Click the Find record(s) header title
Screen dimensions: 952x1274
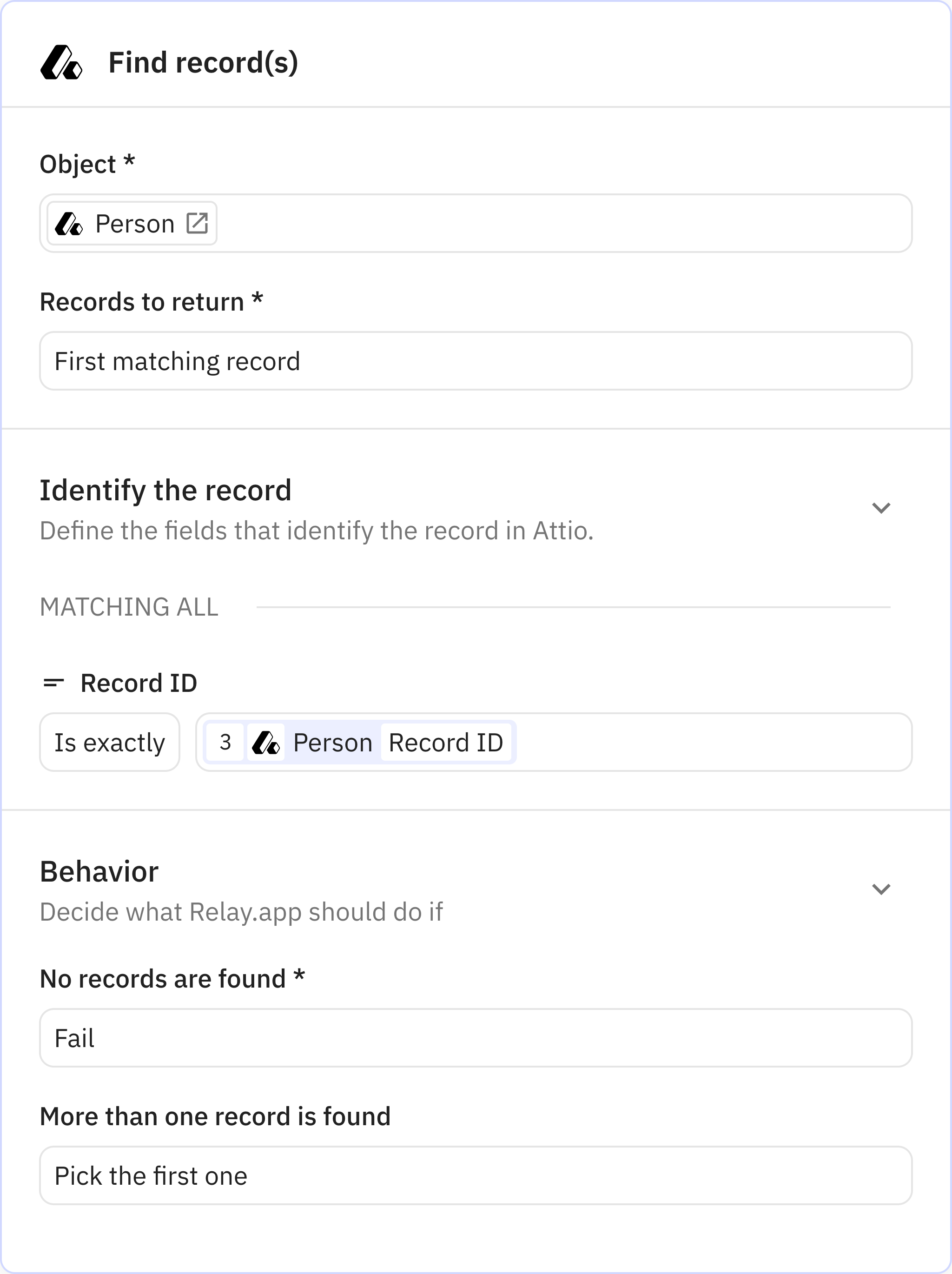click(x=203, y=62)
